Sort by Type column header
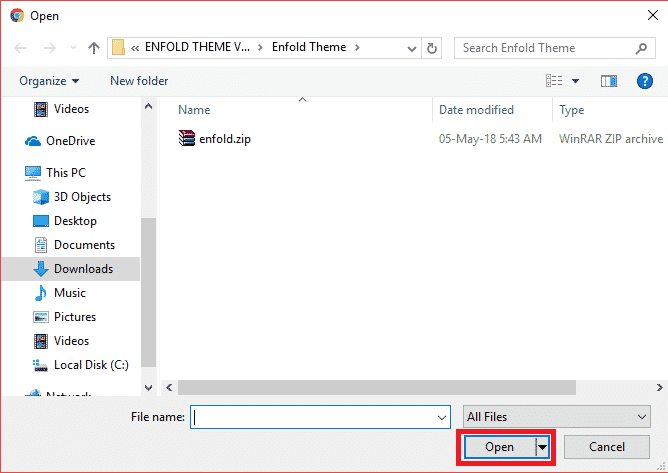The width and height of the screenshot is (668, 473). (572, 110)
